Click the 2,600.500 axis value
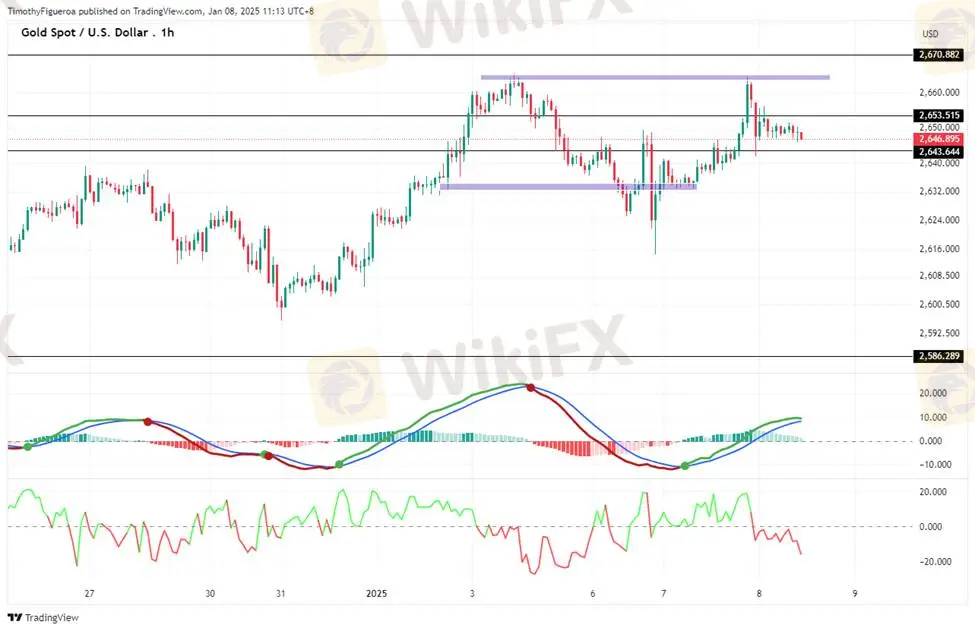The width and height of the screenshot is (975, 631). pyautogui.click(x=939, y=304)
